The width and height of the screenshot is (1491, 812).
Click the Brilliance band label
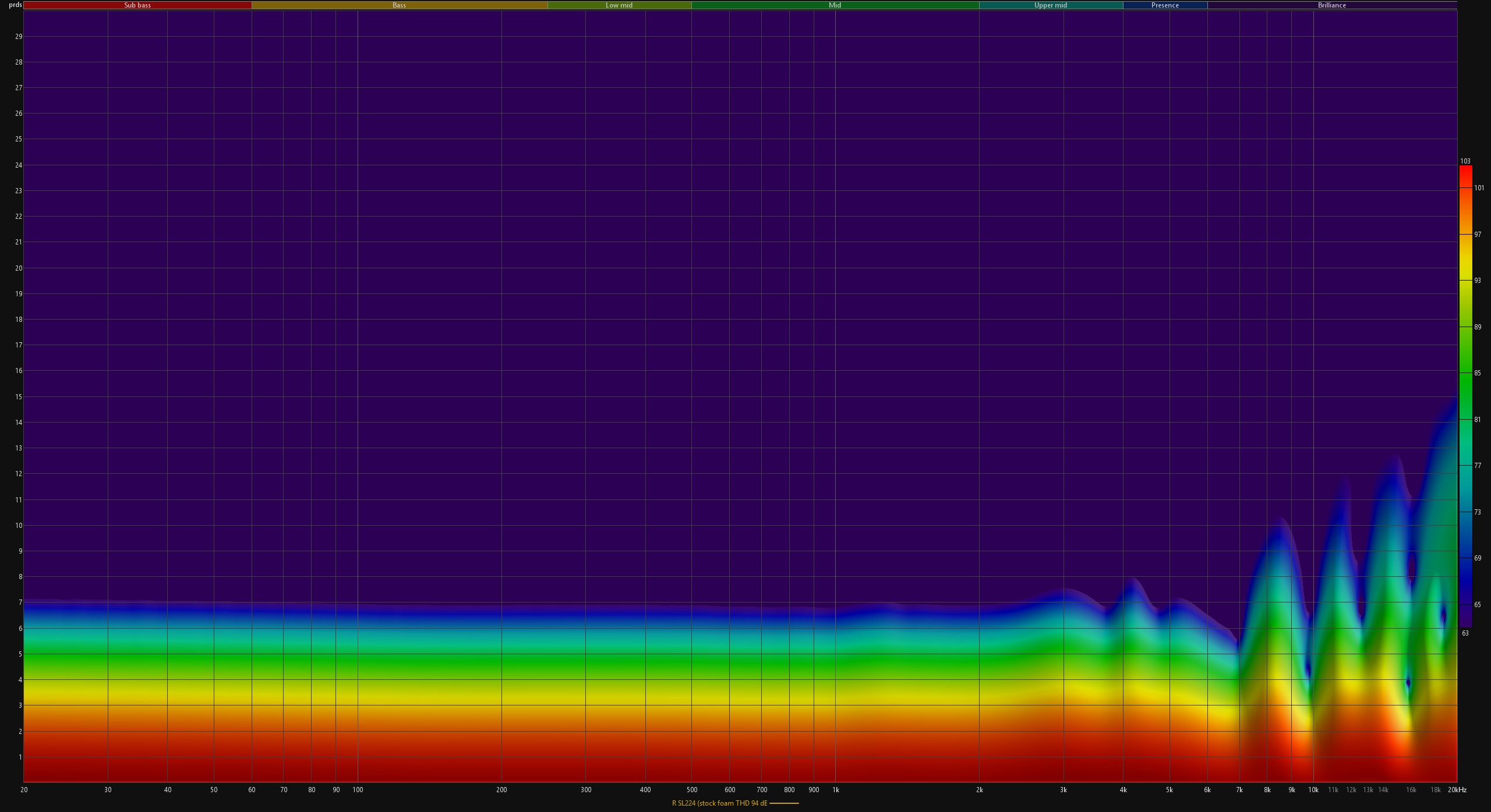pyautogui.click(x=1331, y=5)
